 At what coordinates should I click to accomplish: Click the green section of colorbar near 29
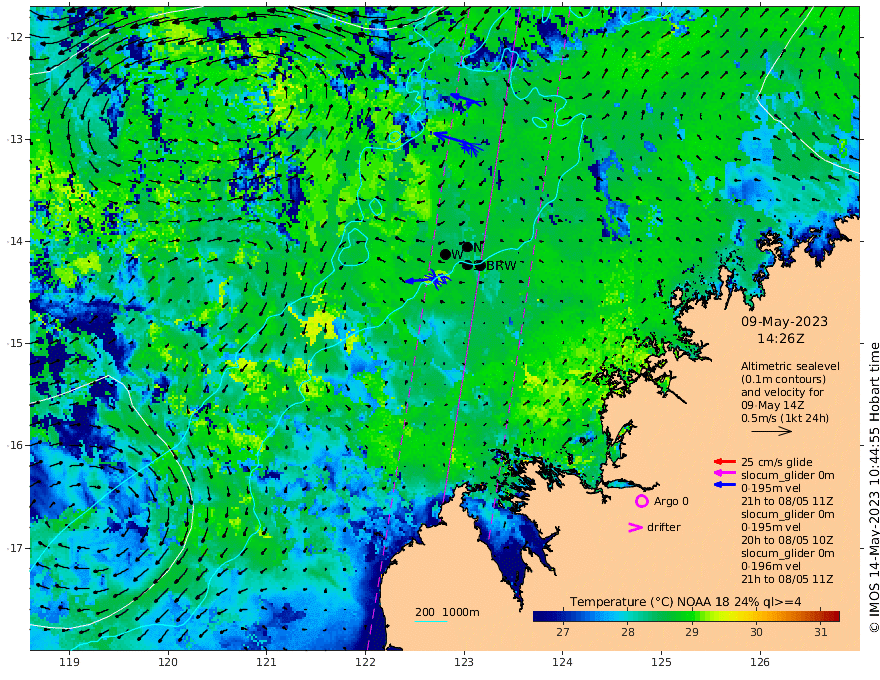point(688,617)
